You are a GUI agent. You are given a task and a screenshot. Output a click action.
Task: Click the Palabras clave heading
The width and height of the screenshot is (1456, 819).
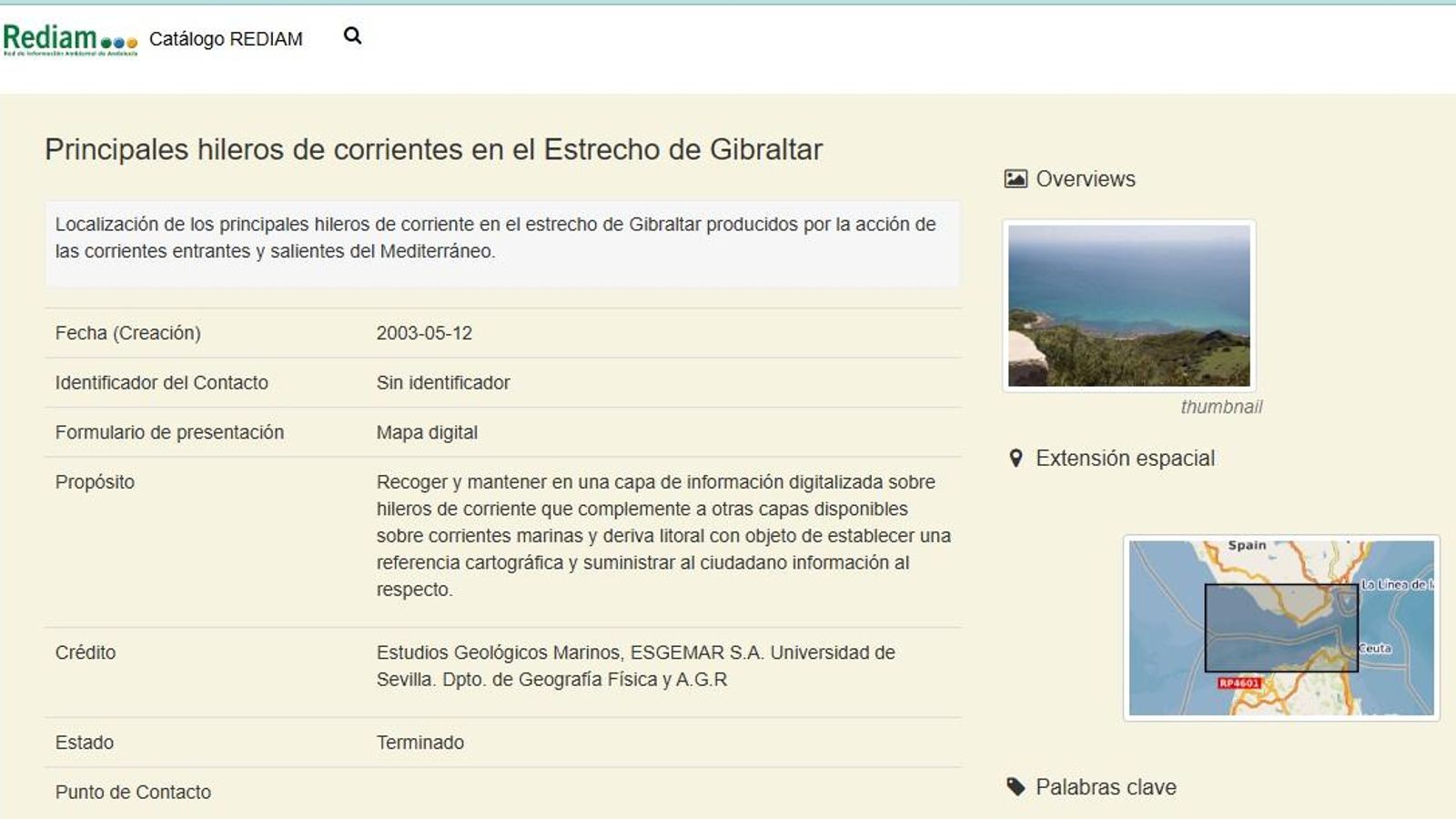coord(1106,786)
